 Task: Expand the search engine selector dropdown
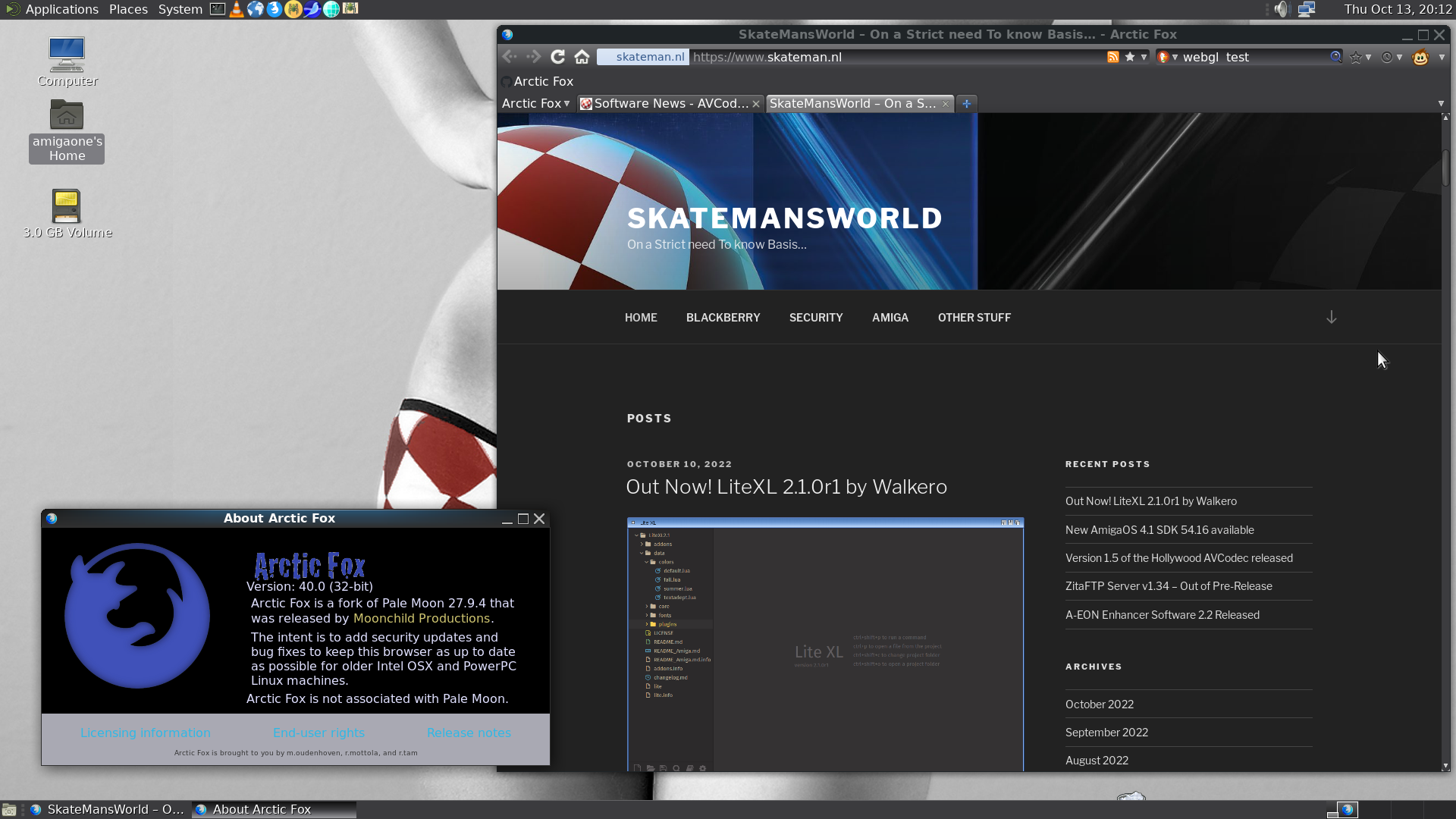point(1175,57)
